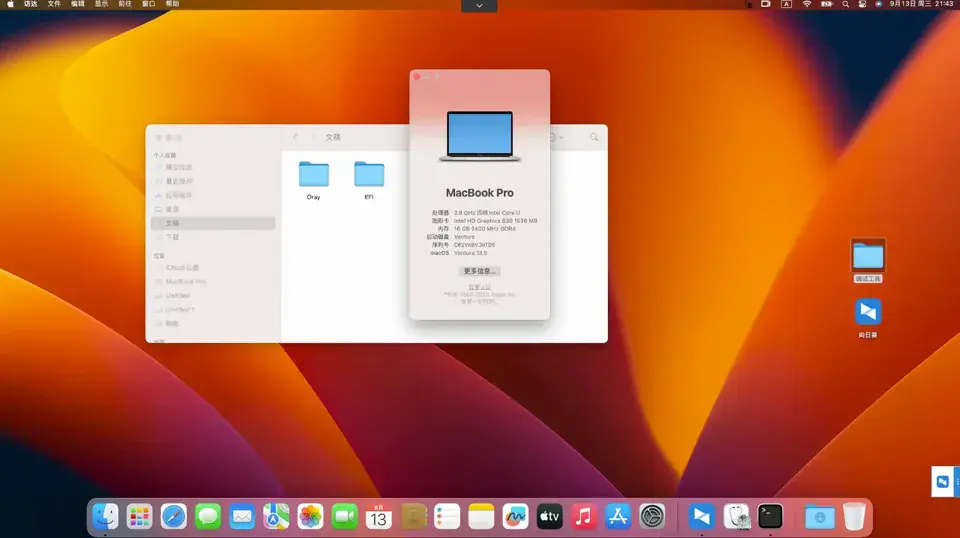Open Freeform app in the Dock
Viewport: 960px width, 538px height.
click(x=516, y=517)
